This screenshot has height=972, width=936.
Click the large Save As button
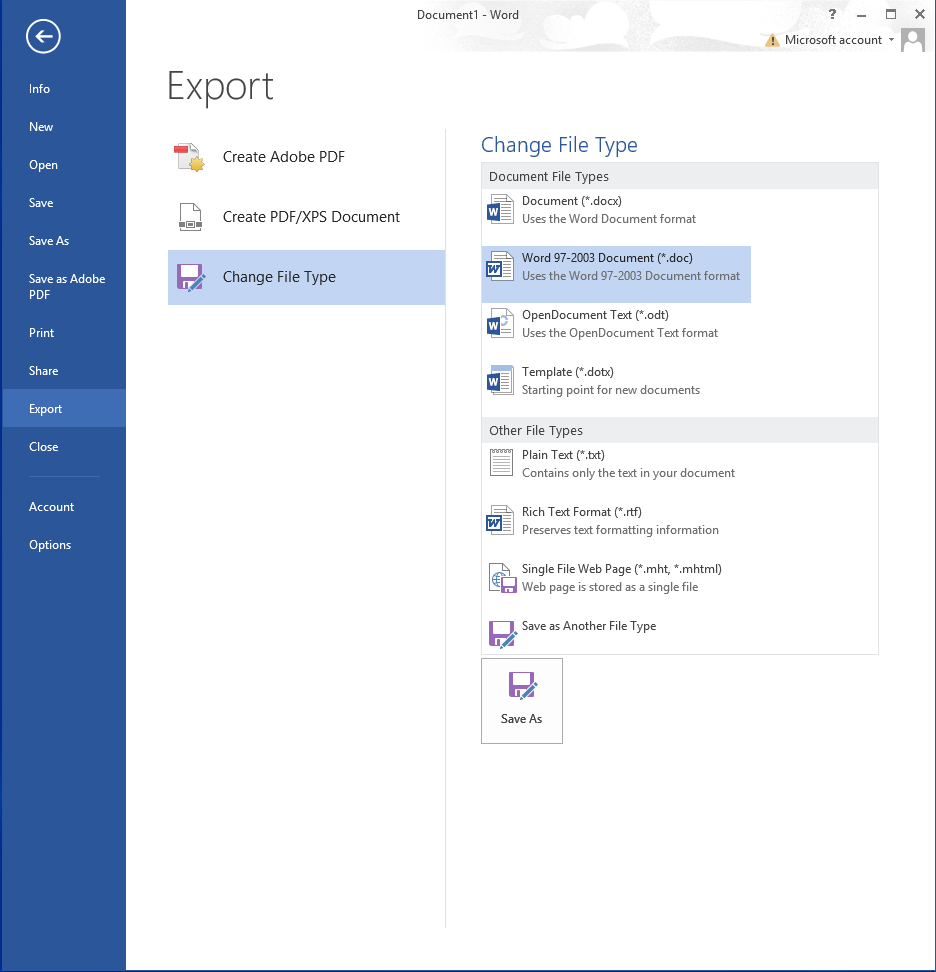coord(522,700)
